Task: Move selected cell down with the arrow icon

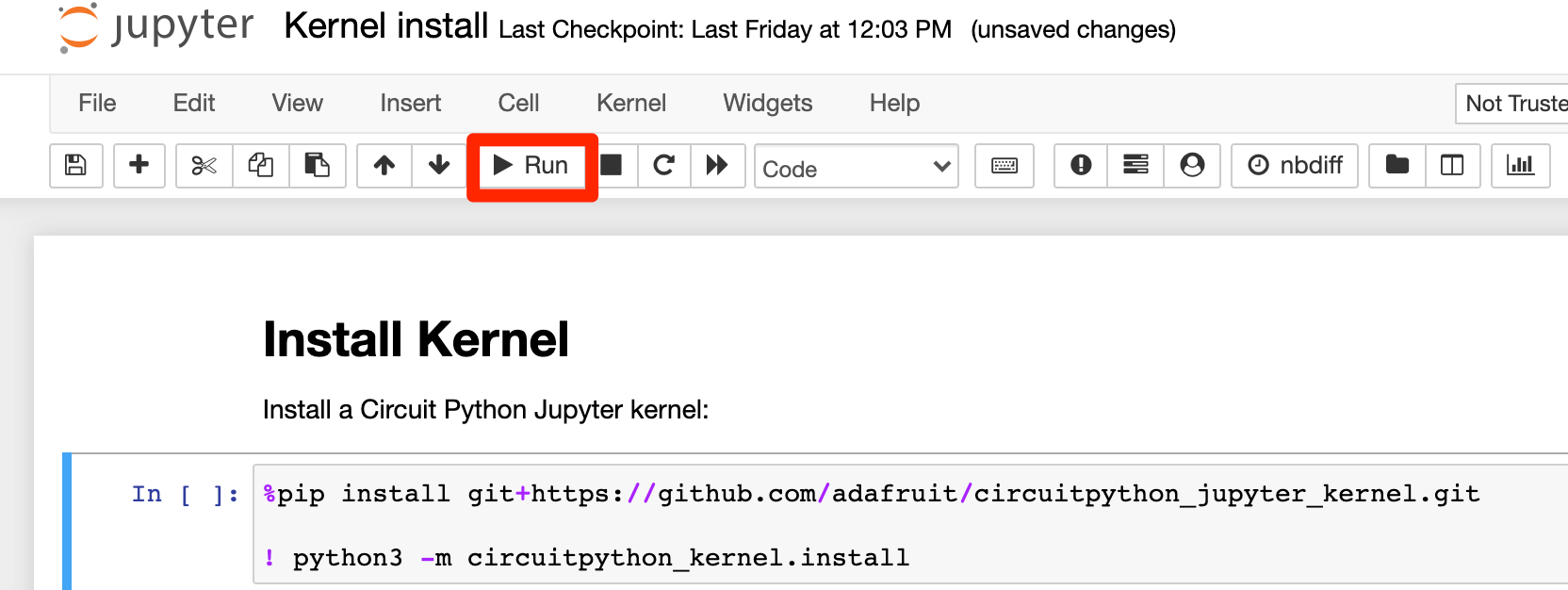Action: pos(439,166)
